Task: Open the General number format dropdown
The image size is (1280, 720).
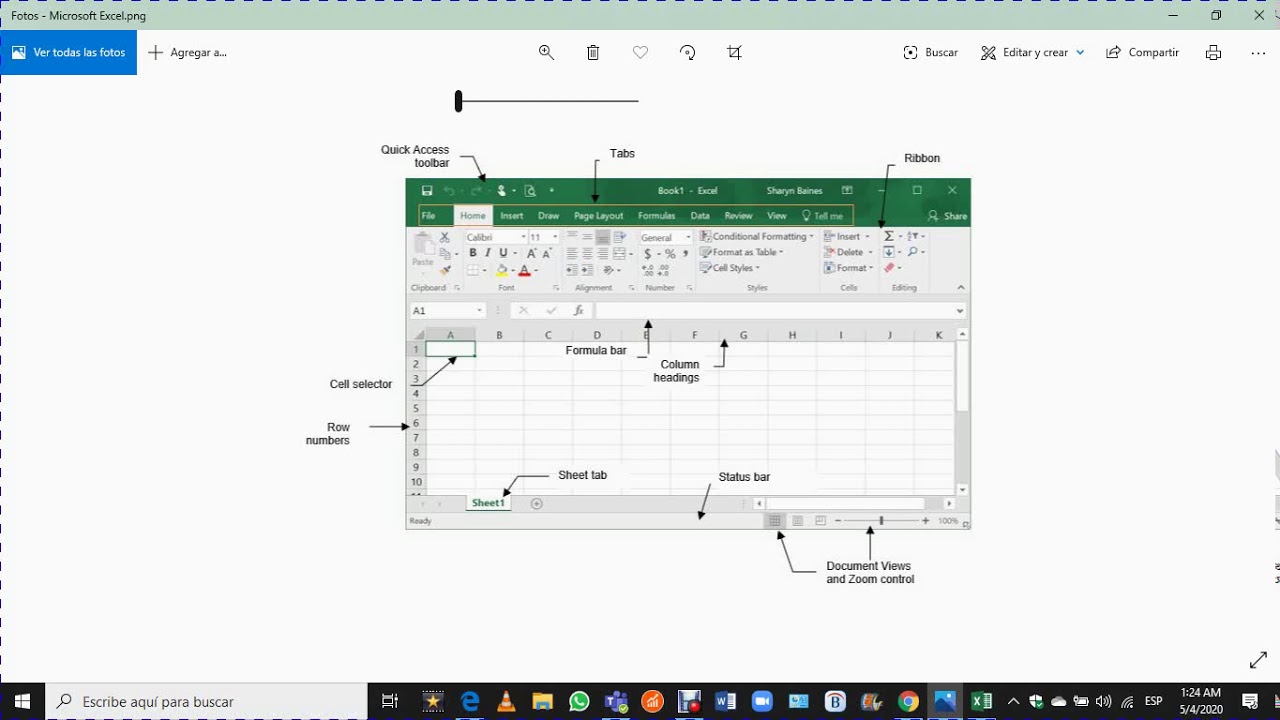Action: click(x=688, y=237)
